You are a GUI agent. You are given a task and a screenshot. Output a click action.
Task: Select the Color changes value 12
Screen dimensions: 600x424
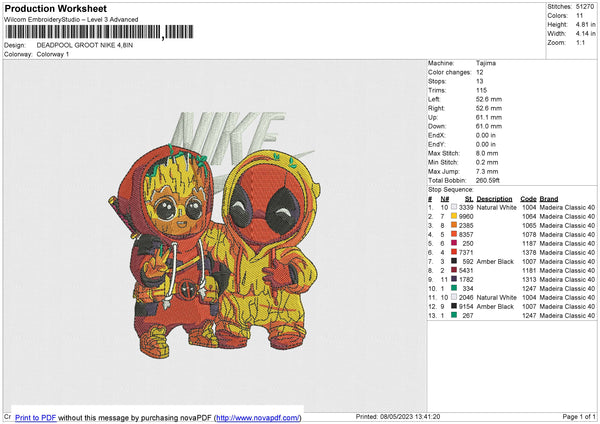point(480,72)
